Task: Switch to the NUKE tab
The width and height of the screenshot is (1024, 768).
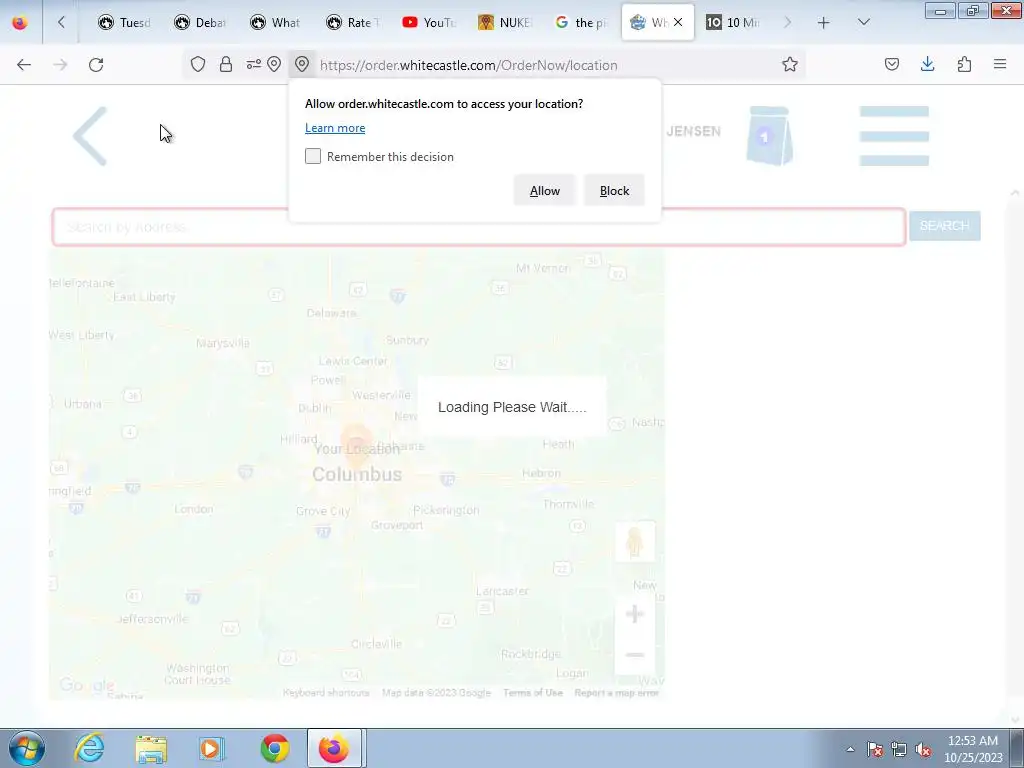Action: click(505, 22)
